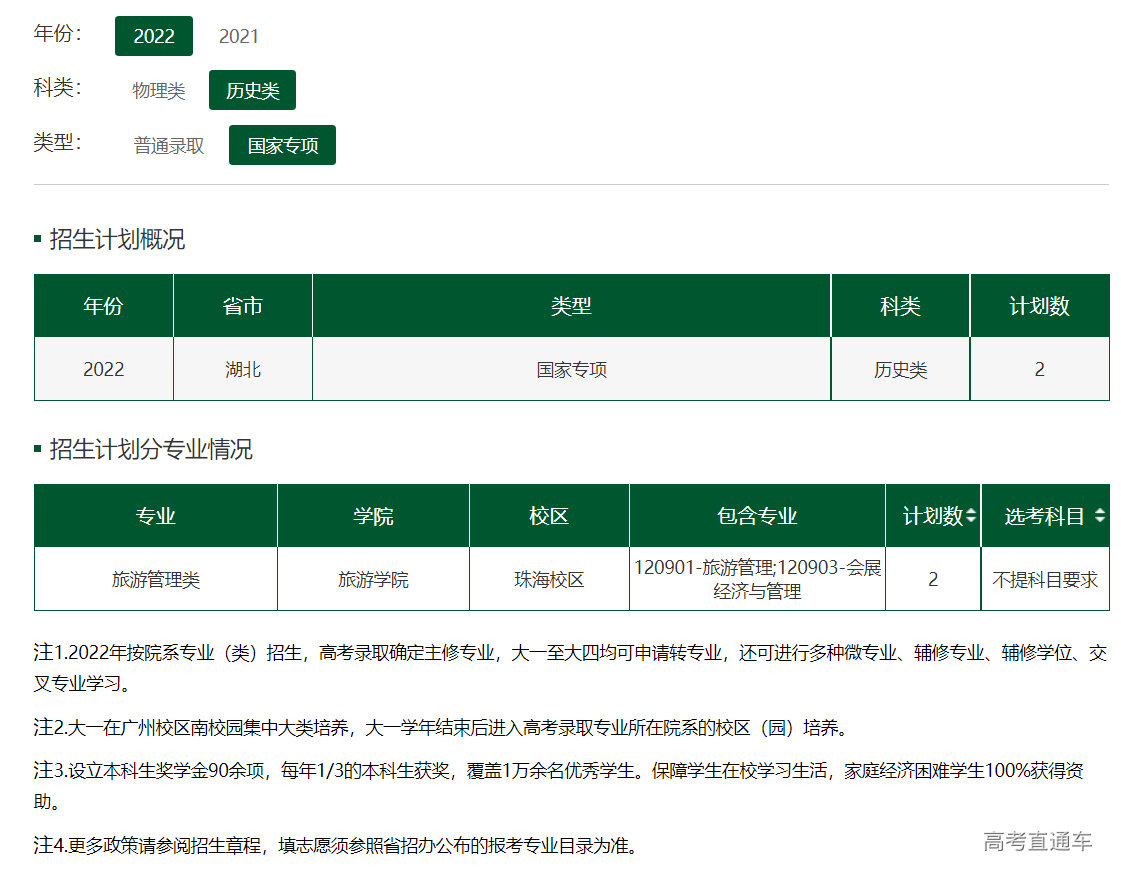Switch admission type to 普通录取
Viewport: 1121px width, 881px height.
click(x=169, y=145)
